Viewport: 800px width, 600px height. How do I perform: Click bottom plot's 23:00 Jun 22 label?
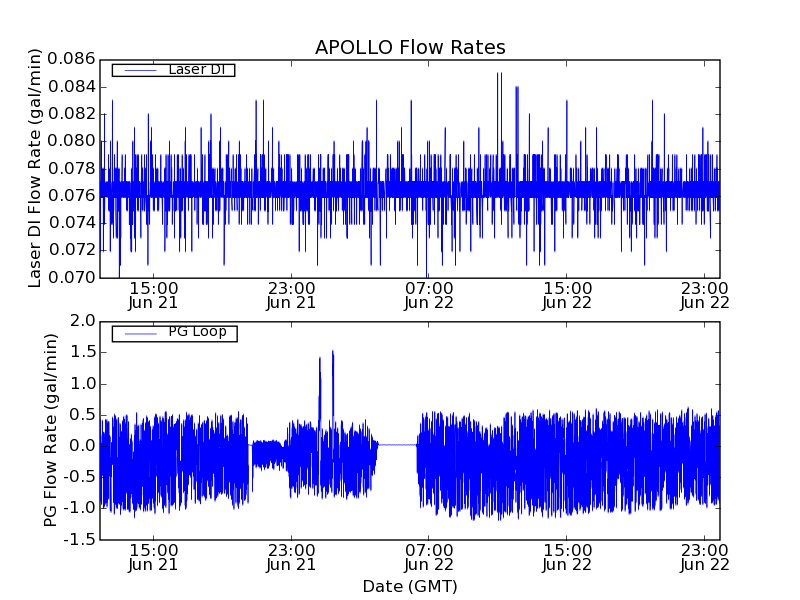(x=705, y=558)
